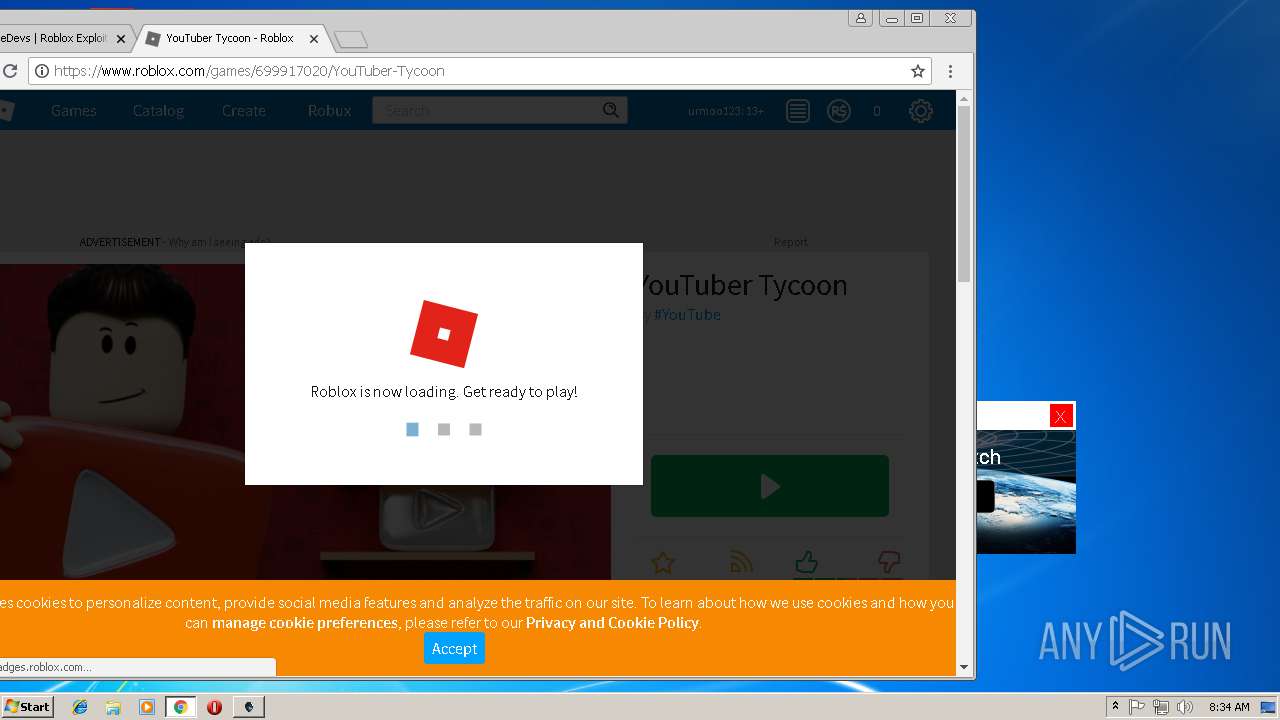Open the Windows Start menu
The height and width of the screenshot is (720, 1280).
click(27, 707)
